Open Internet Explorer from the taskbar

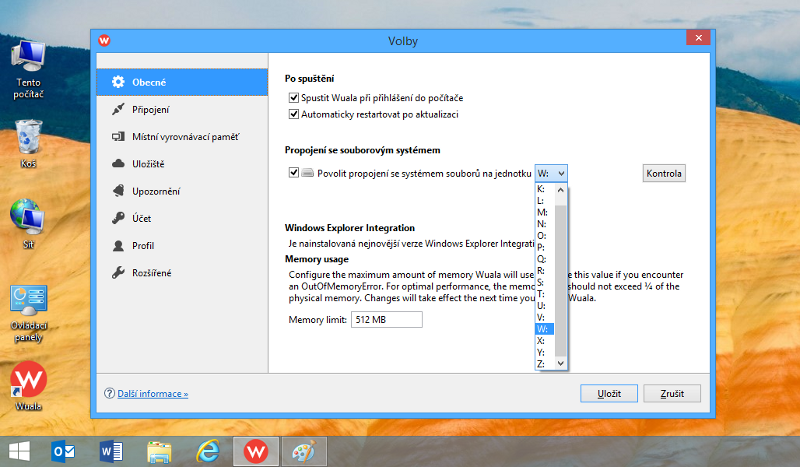pos(209,451)
